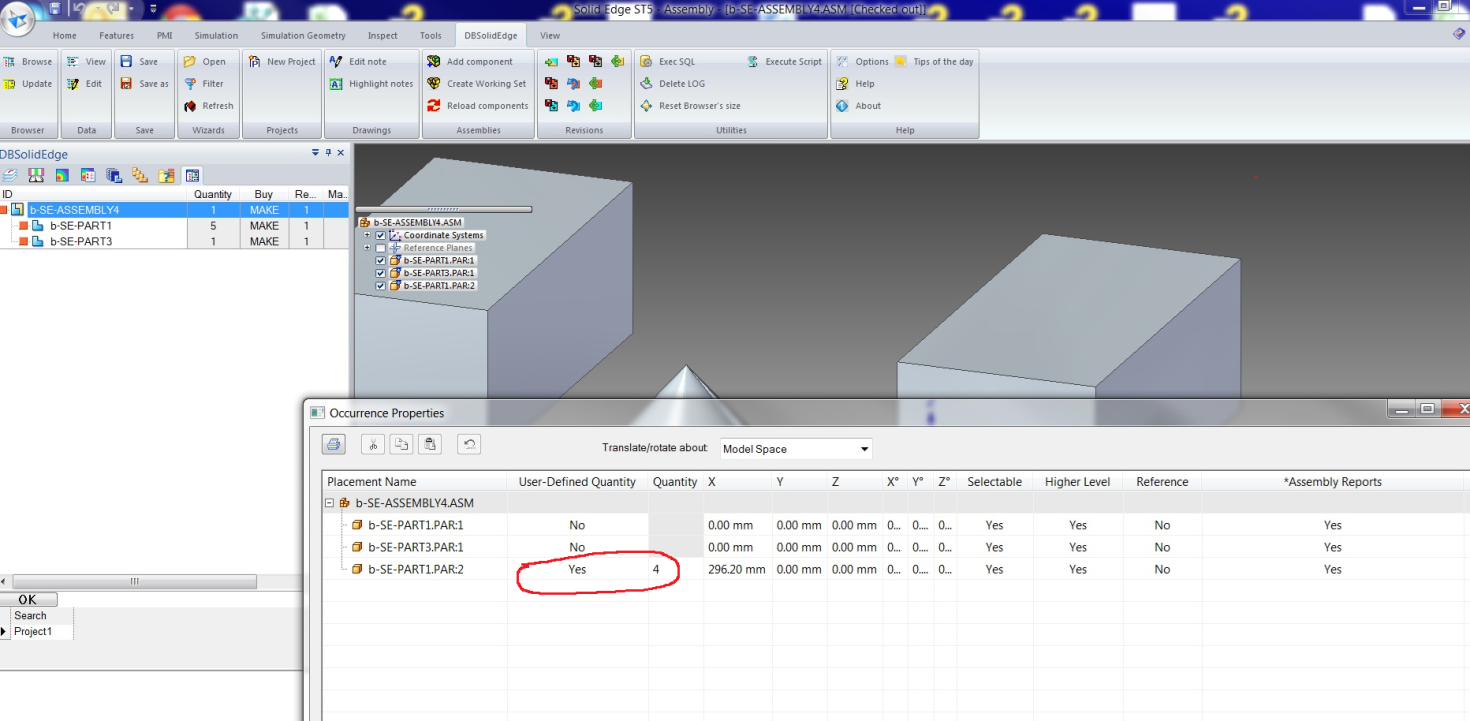Click Reload components
The image size is (1470, 721).
pos(478,106)
